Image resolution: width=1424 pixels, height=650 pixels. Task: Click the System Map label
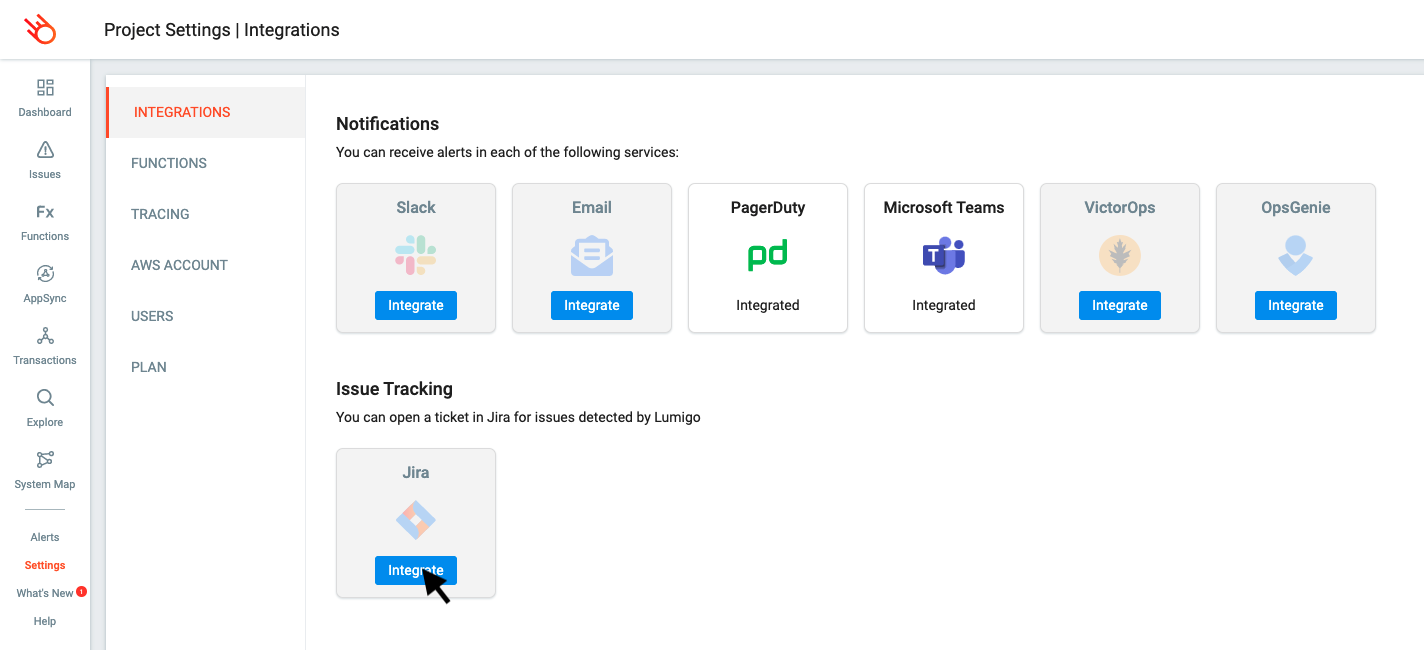(45, 484)
